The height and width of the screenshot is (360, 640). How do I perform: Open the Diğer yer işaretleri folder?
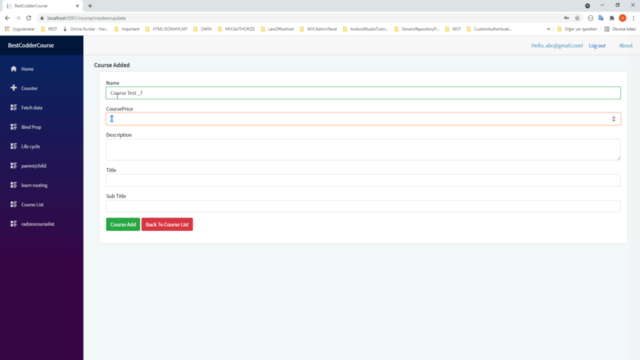577,29
